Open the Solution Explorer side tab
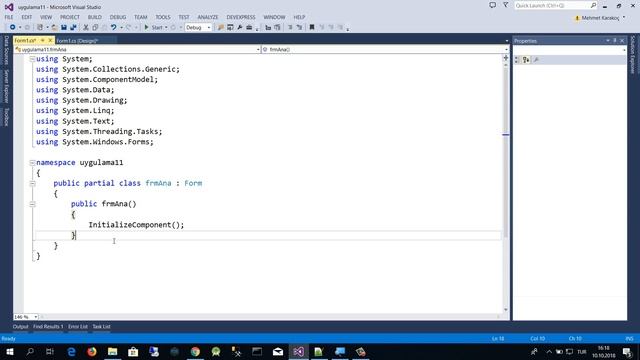Viewport: 640px width, 360px height. tap(633, 55)
